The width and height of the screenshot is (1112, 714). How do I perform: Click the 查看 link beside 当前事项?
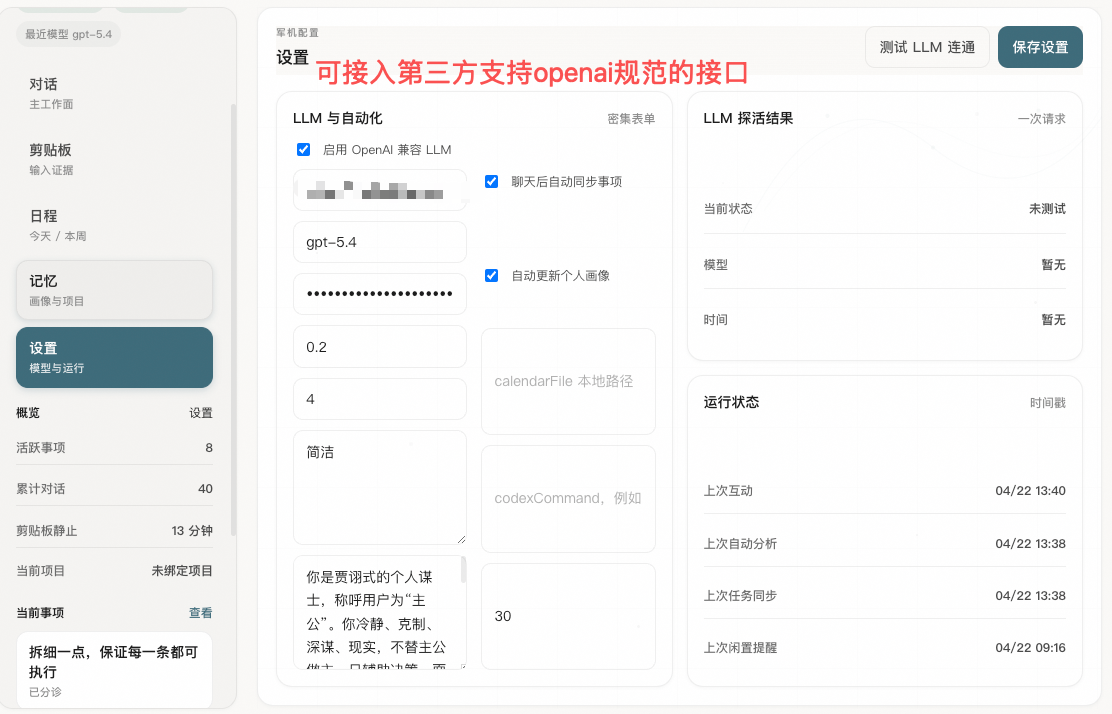click(x=200, y=613)
